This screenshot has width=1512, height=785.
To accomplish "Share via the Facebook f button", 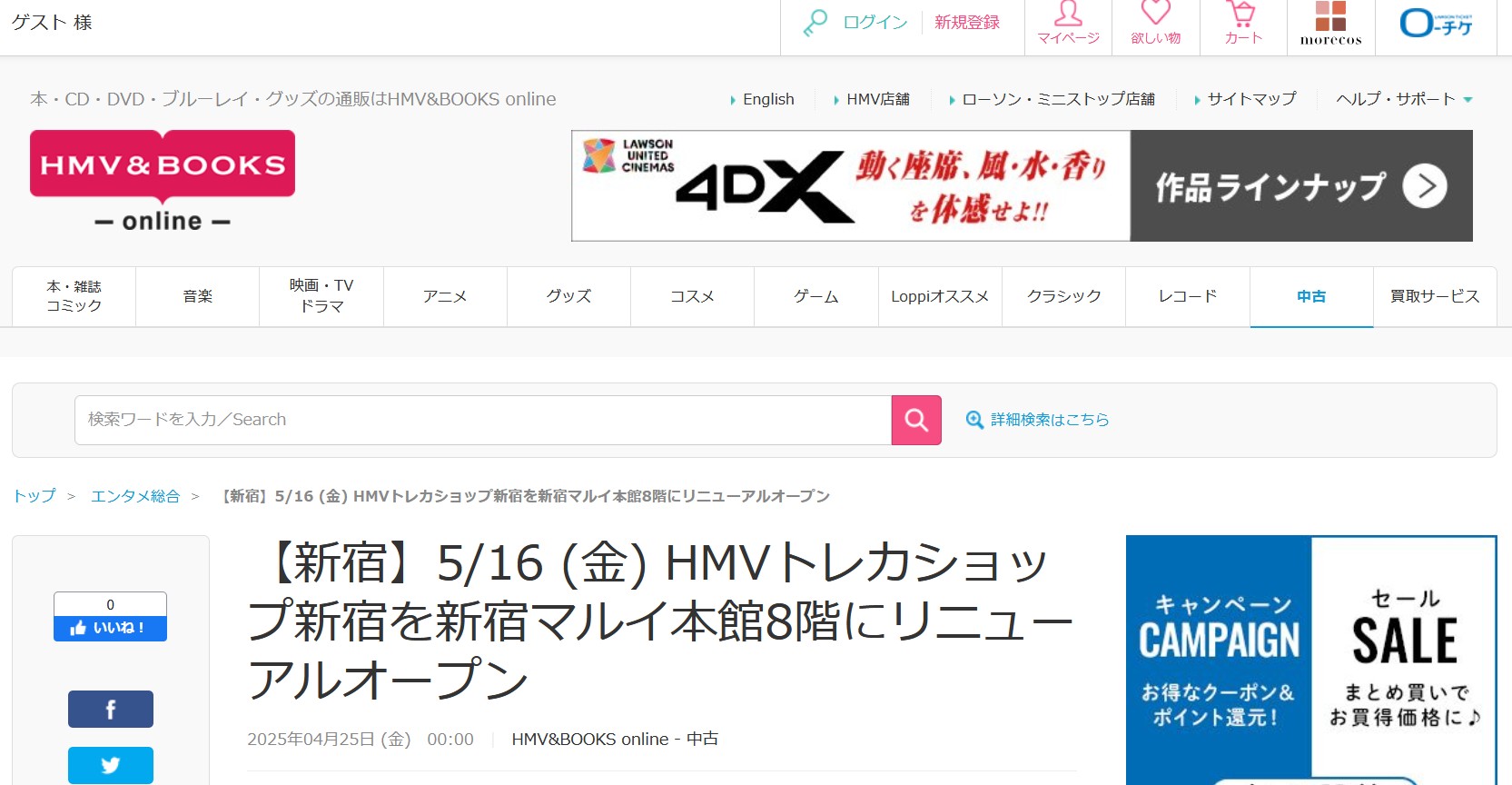I will (x=111, y=710).
